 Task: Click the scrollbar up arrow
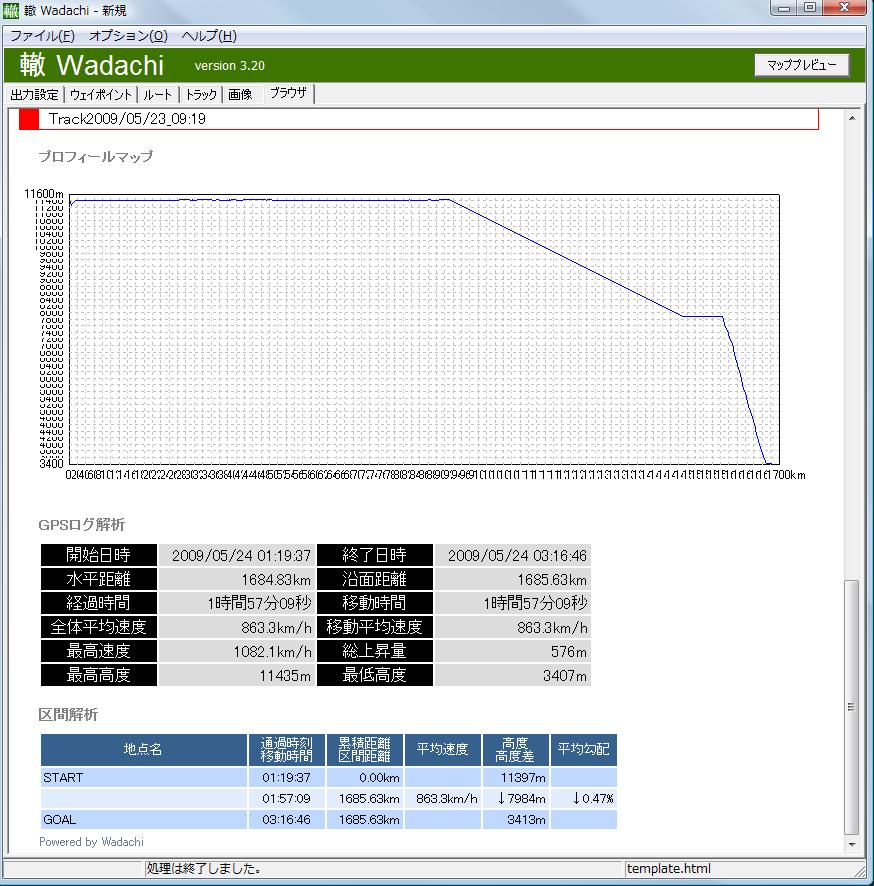pos(852,118)
